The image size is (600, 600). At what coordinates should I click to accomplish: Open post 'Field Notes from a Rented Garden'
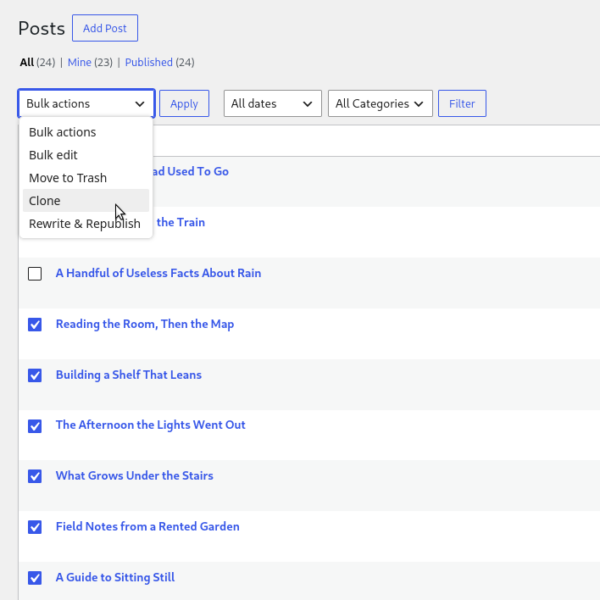[x=147, y=526]
